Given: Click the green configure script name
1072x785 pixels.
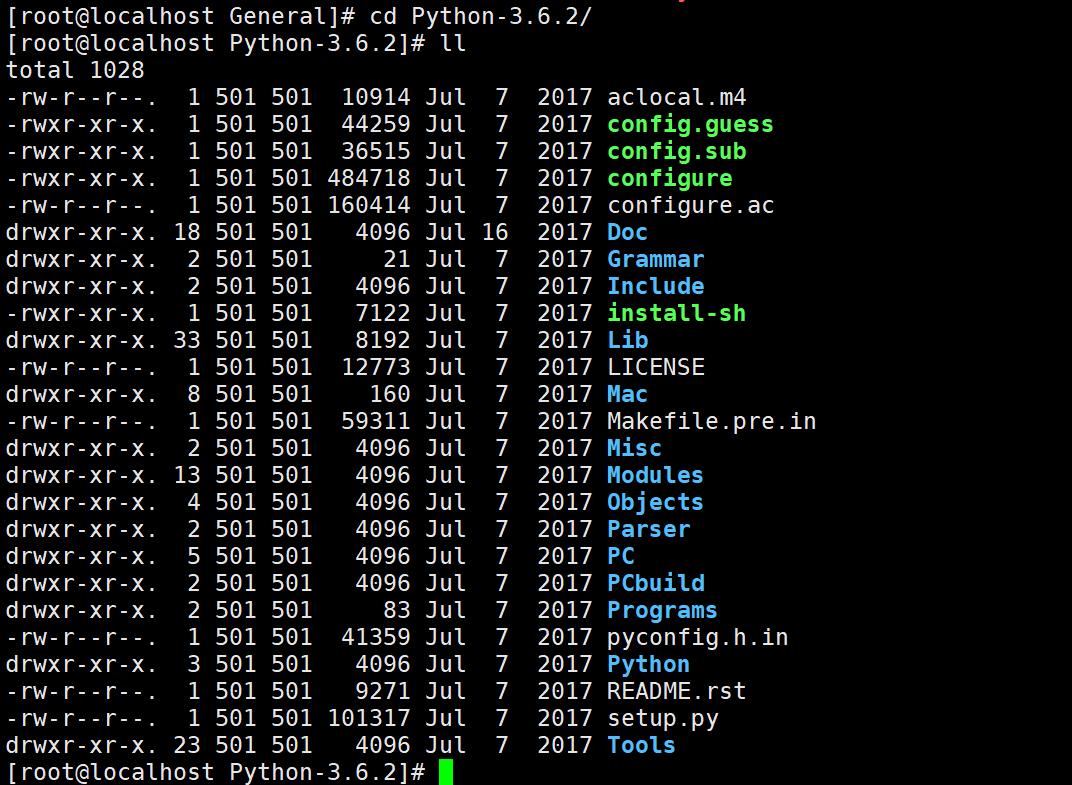Looking at the screenshot, I should click(x=670, y=178).
